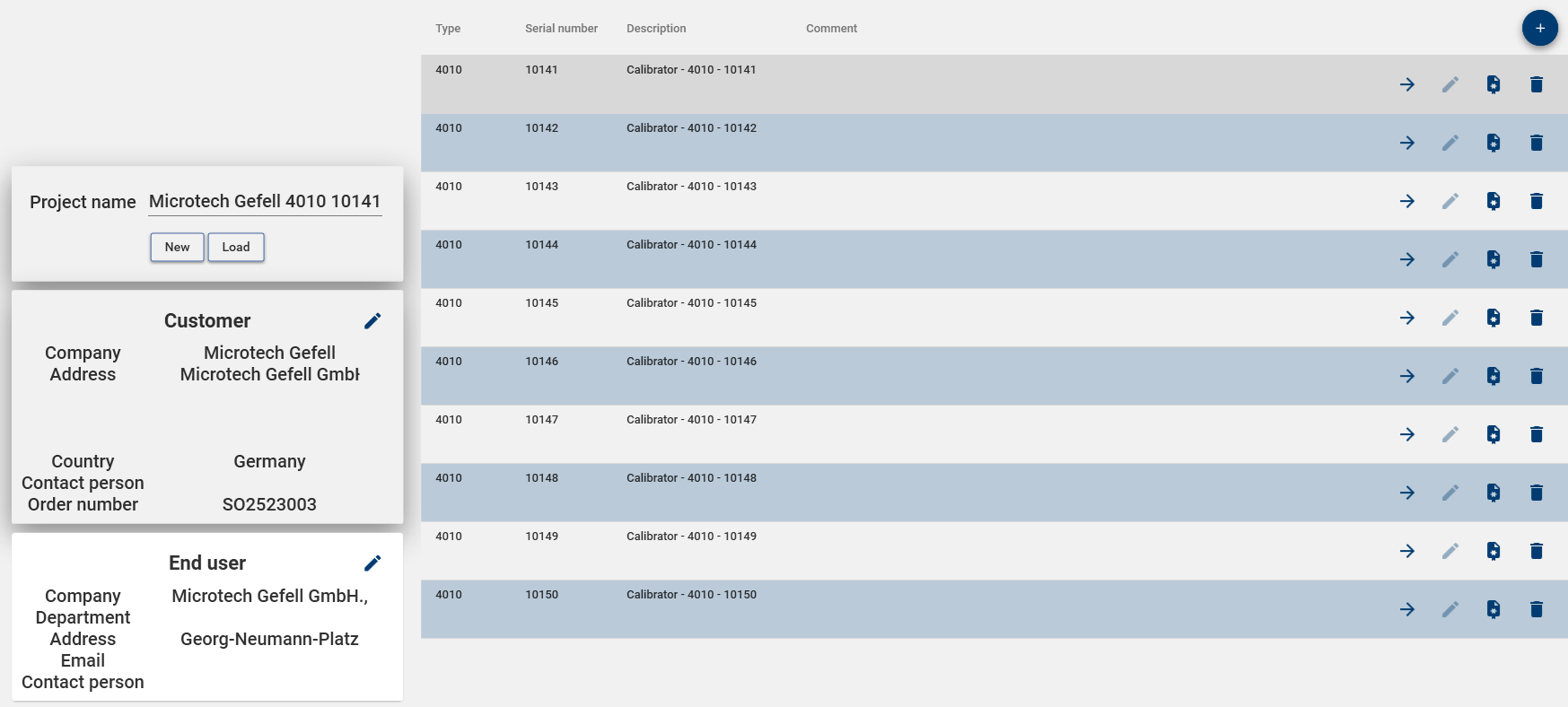Select serial number cell 10148

541,478
